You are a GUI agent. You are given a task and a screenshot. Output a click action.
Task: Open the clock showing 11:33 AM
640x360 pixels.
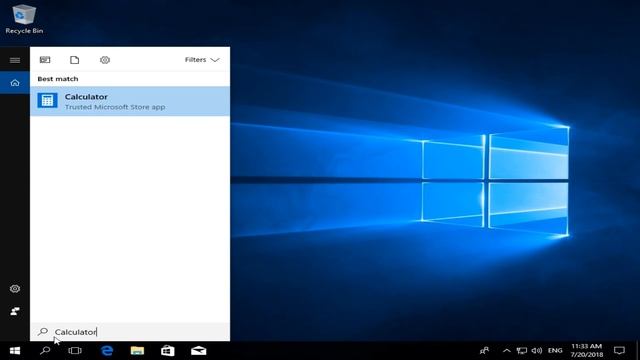(587, 351)
